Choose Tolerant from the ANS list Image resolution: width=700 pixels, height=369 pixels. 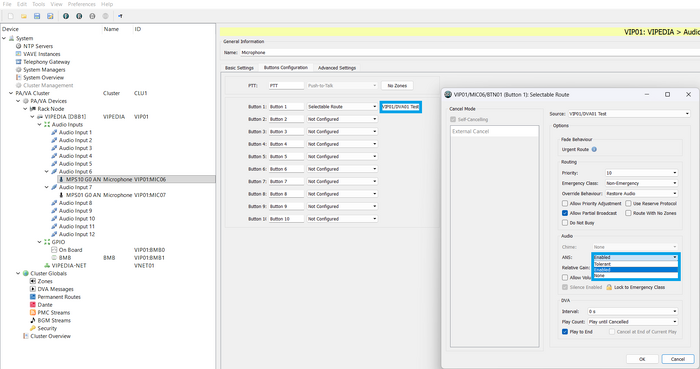coord(636,264)
